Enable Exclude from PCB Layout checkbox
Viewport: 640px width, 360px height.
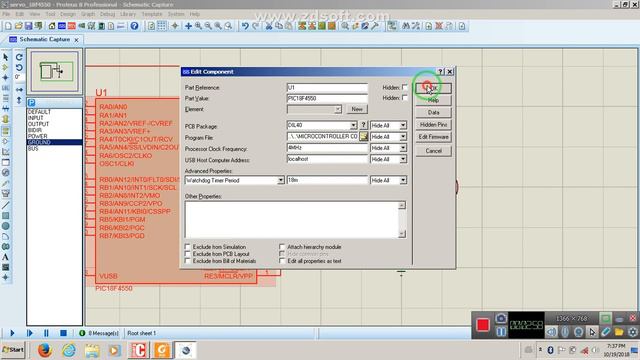188,254
